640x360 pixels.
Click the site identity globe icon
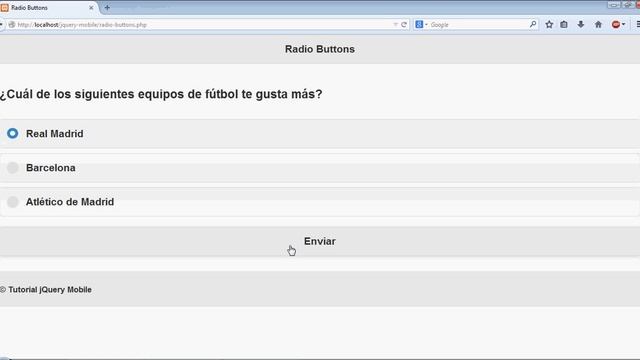click(x=12, y=24)
